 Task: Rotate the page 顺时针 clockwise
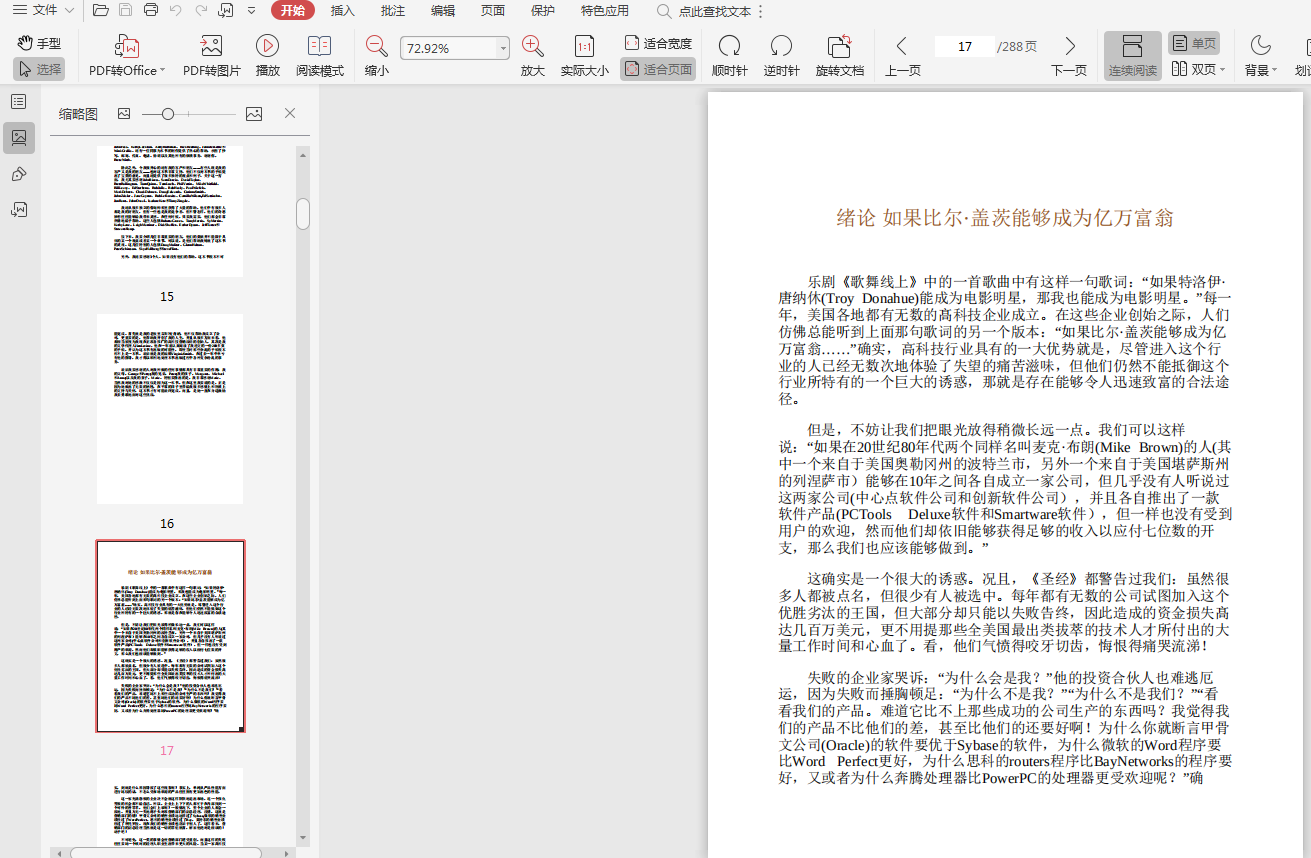tap(729, 46)
